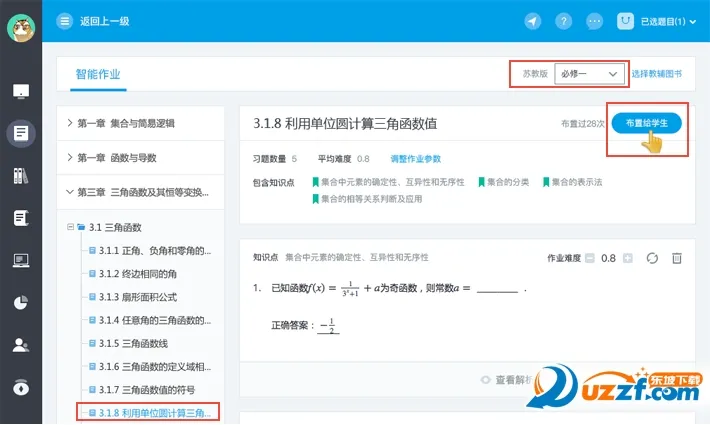Click the 调整作业参数 link
This screenshot has width=710, height=425.
tap(415, 159)
